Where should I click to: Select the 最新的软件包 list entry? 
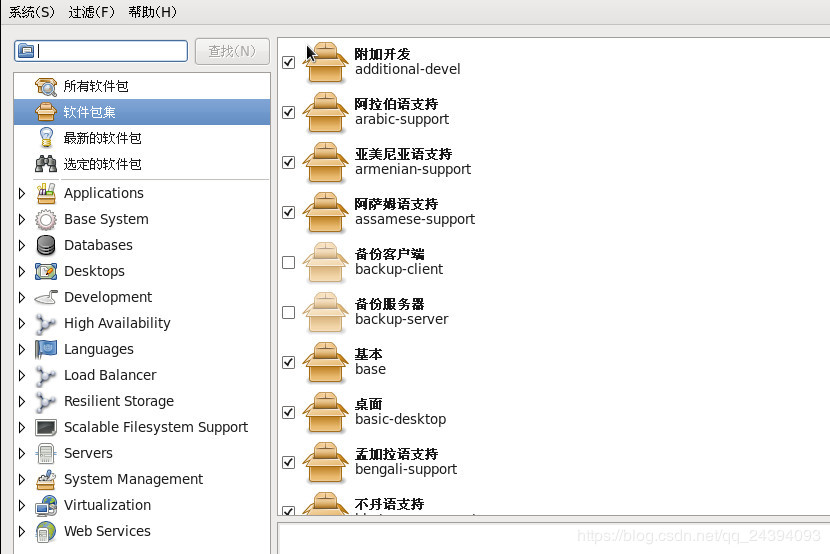pyautogui.click(x=142, y=138)
